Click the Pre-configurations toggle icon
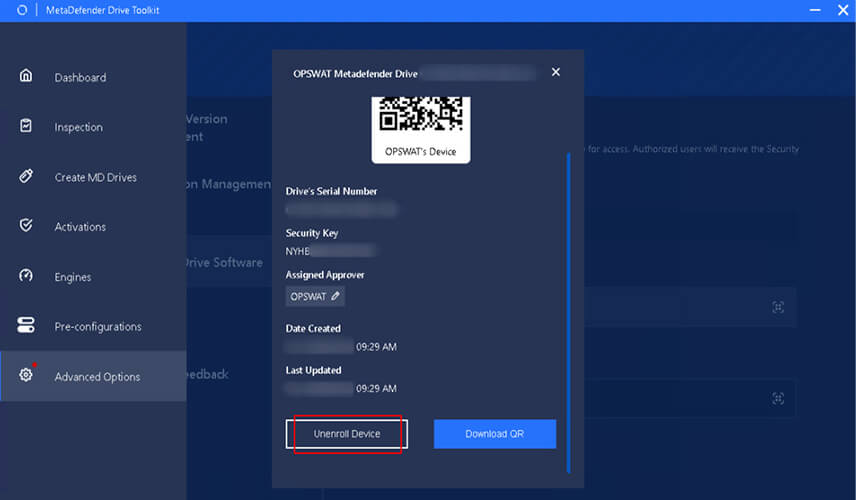856x500 pixels. click(x=26, y=325)
